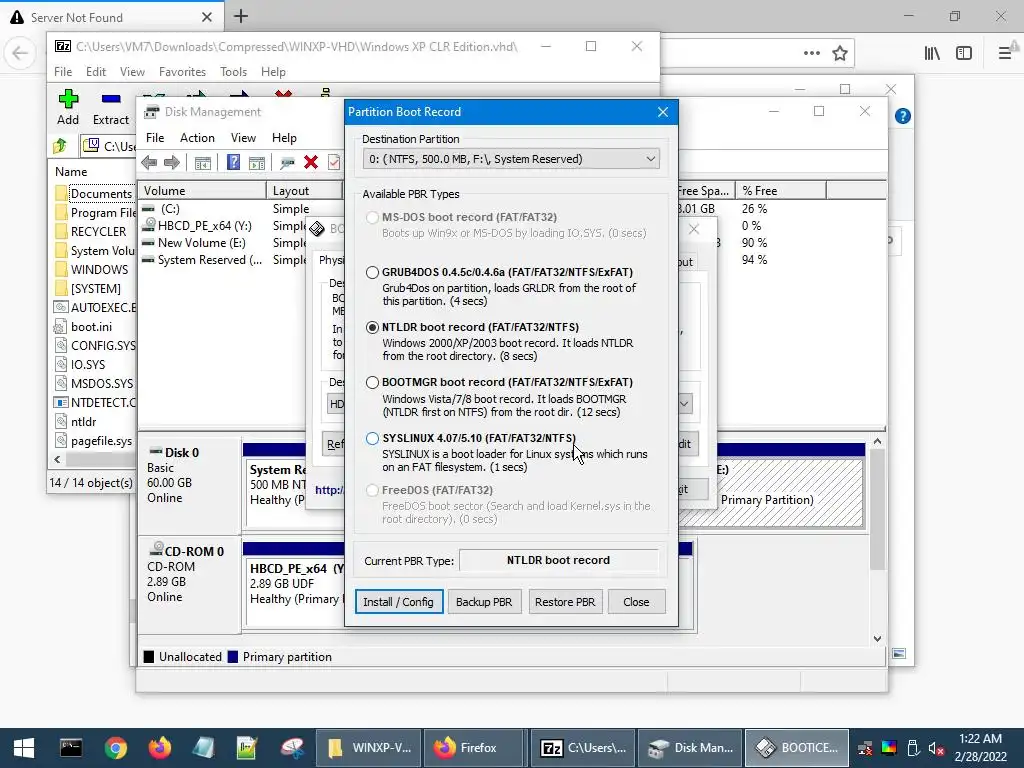This screenshot has width=1024, height=768.
Task: Switch to Disk Management taskbar button
Action: pos(690,748)
